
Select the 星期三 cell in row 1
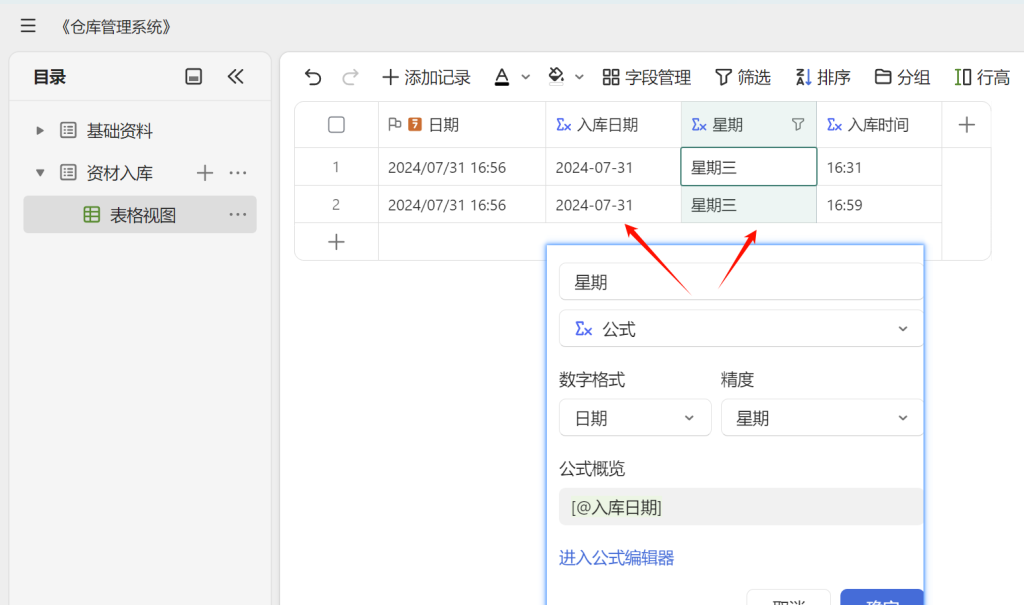pos(748,167)
